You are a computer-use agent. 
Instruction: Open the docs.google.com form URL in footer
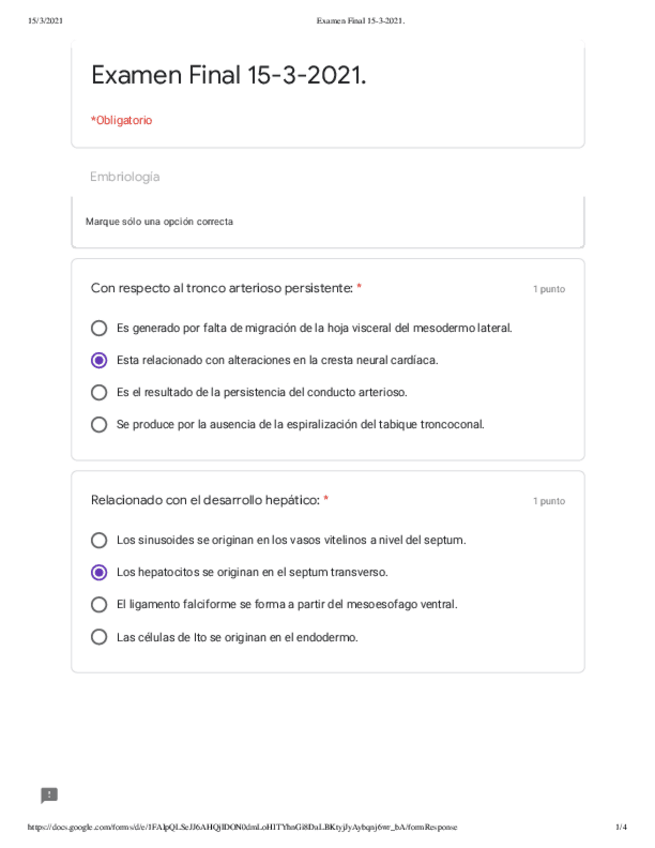coord(243,828)
